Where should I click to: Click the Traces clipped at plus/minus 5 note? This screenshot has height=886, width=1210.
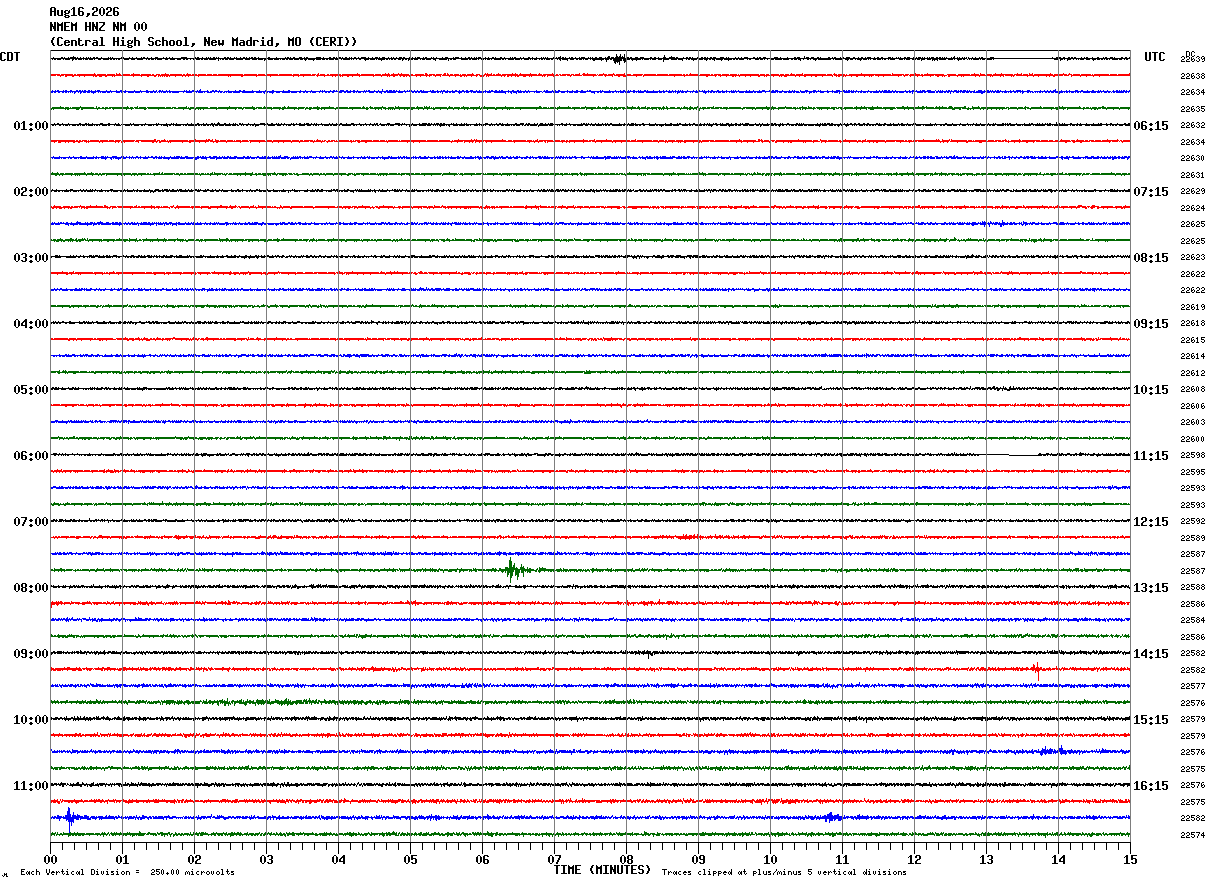(x=784, y=872)
